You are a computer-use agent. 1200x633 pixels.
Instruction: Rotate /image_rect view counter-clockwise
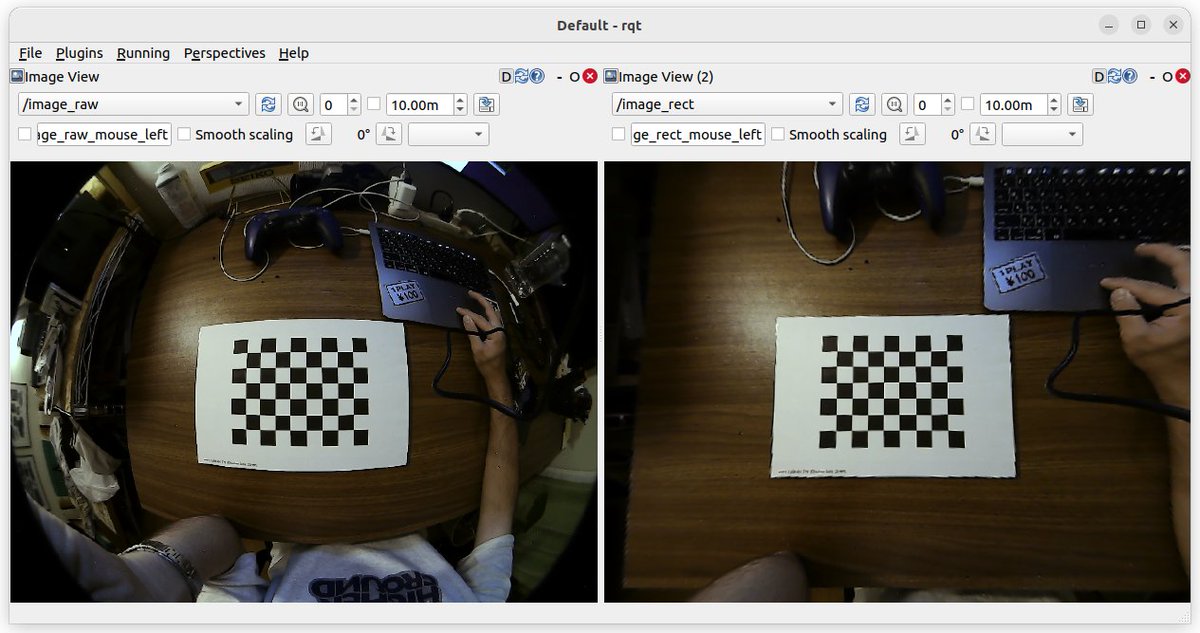click(913, 134)
